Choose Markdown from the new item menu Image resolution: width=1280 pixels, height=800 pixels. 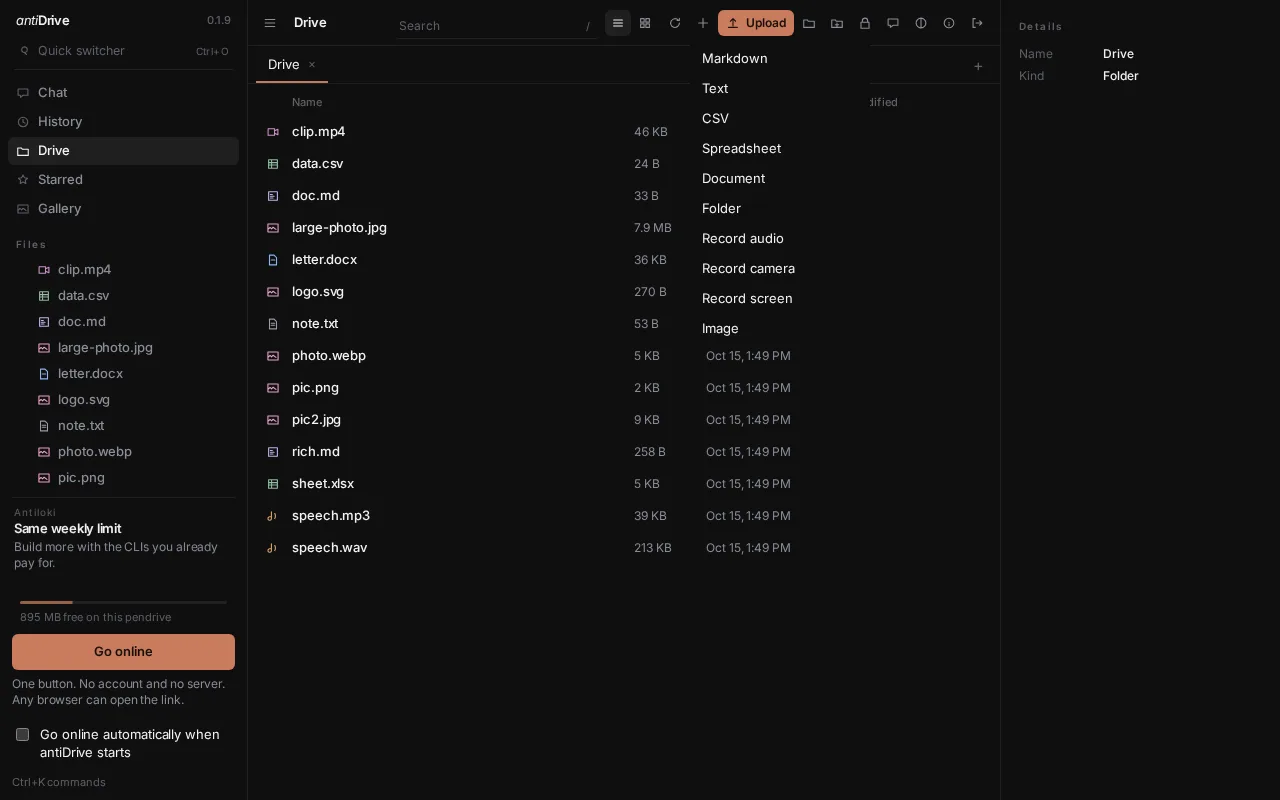pos(780,58)
